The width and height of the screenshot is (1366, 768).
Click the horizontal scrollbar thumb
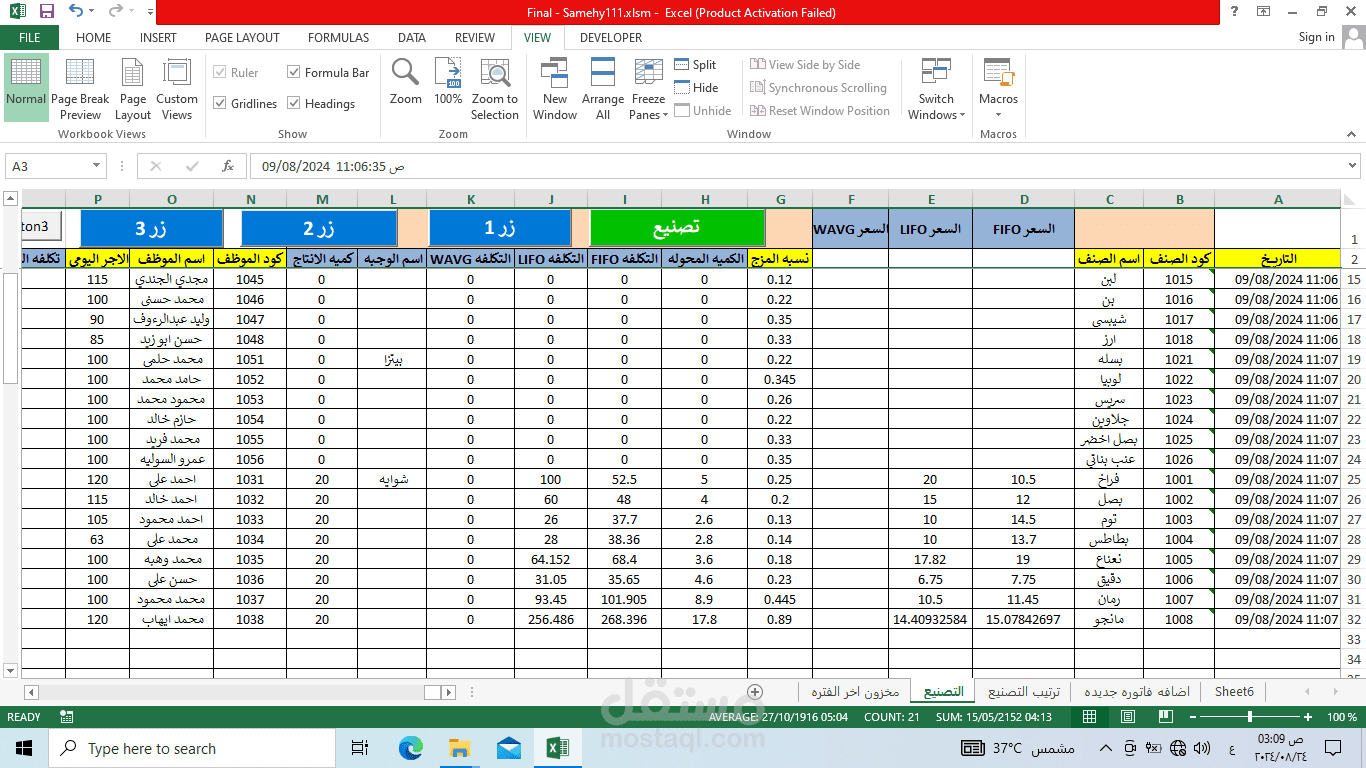[x=432, y=692]
